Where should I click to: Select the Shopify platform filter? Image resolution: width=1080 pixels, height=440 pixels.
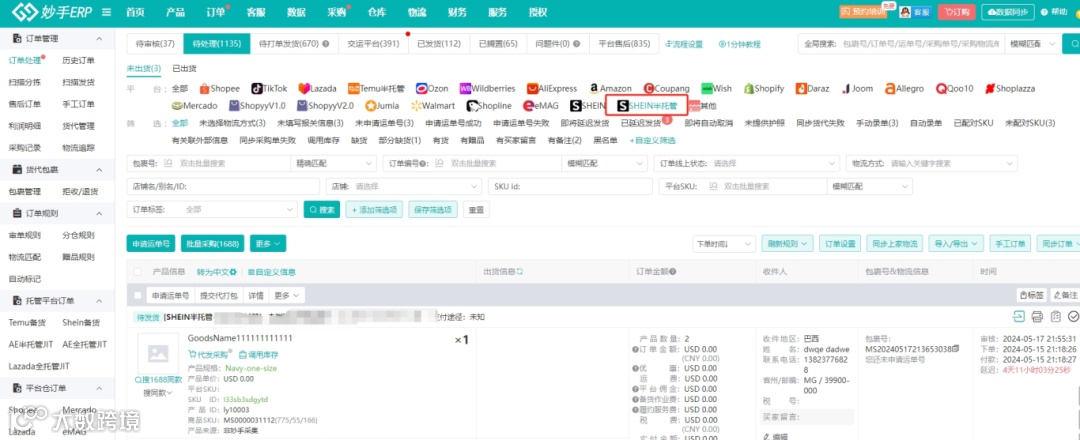765,88
